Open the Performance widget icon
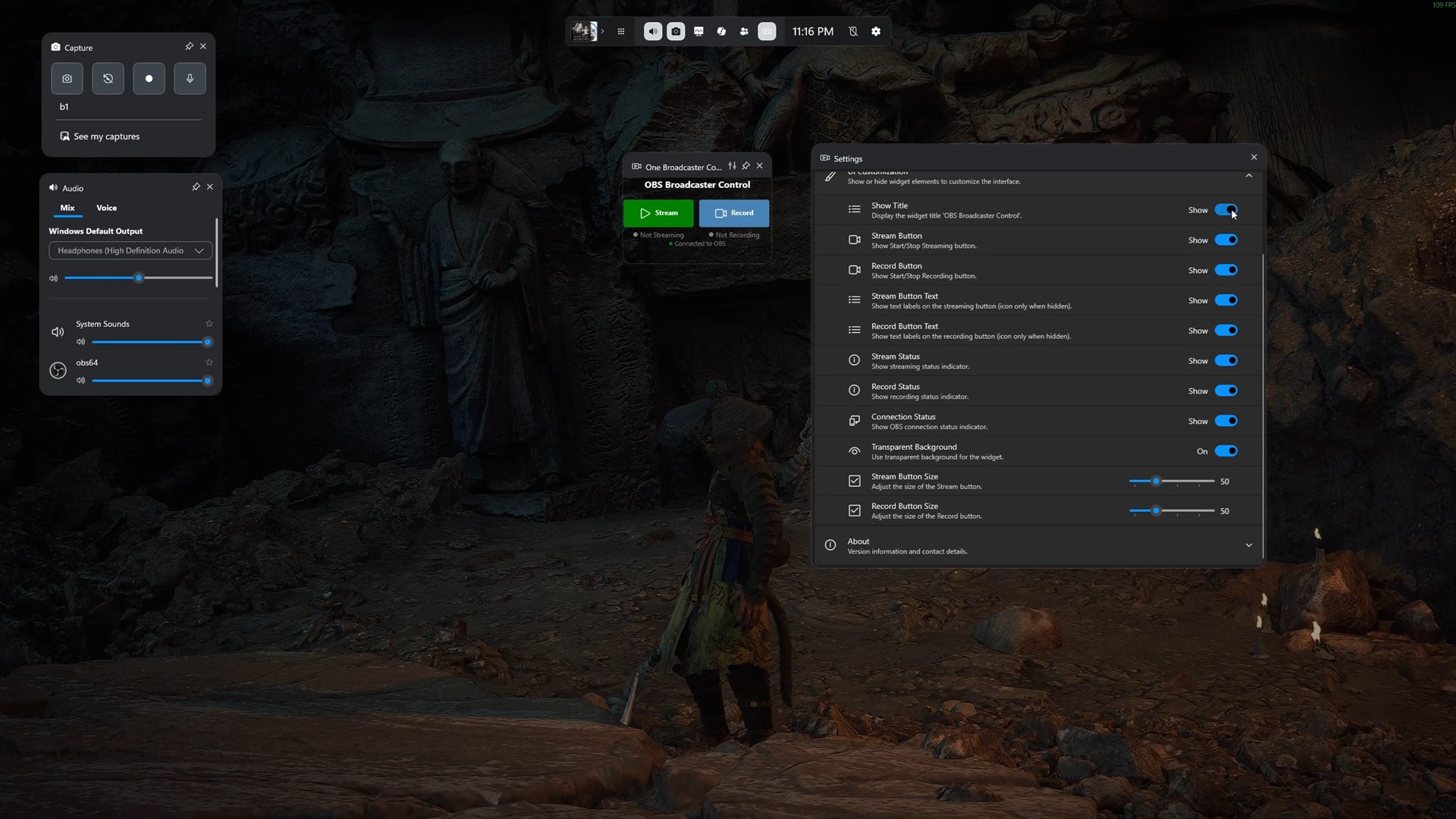1456x819 pixels. coord(698,32)
